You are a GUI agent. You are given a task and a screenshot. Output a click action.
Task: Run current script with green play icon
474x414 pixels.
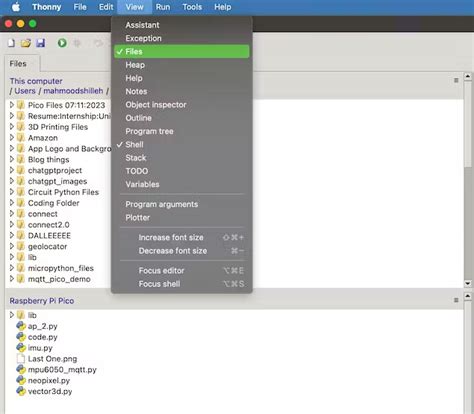tap(62, 43)
